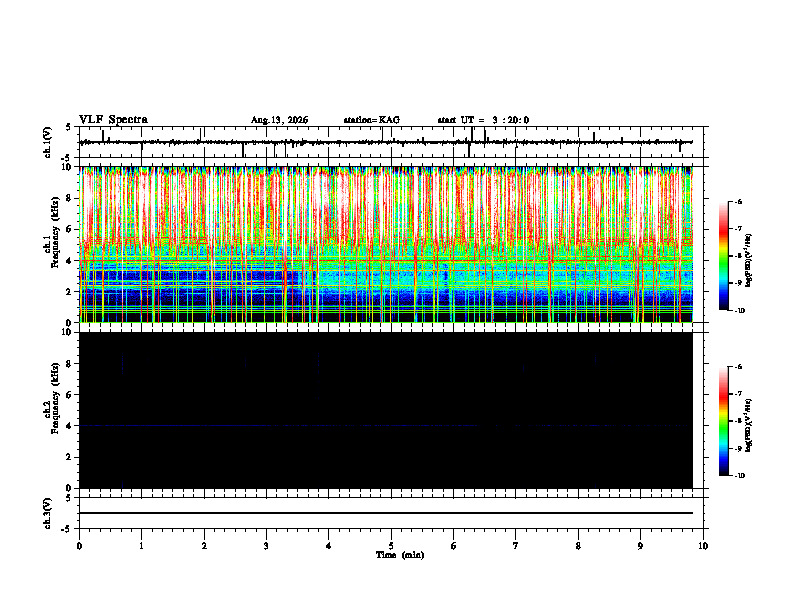Click the station=KAG label
The height and width of the screenshot is (612, 792).
tap(372, 120)
